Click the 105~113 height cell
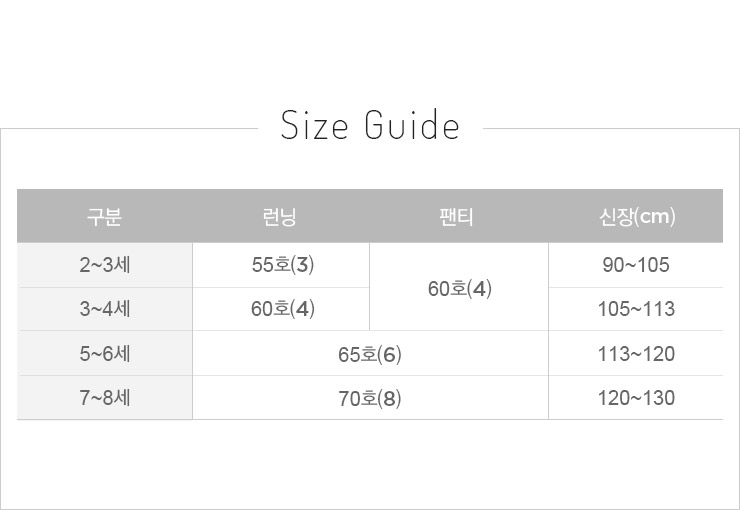The height and width of the screenshot is (510, 740). [636, 309]
